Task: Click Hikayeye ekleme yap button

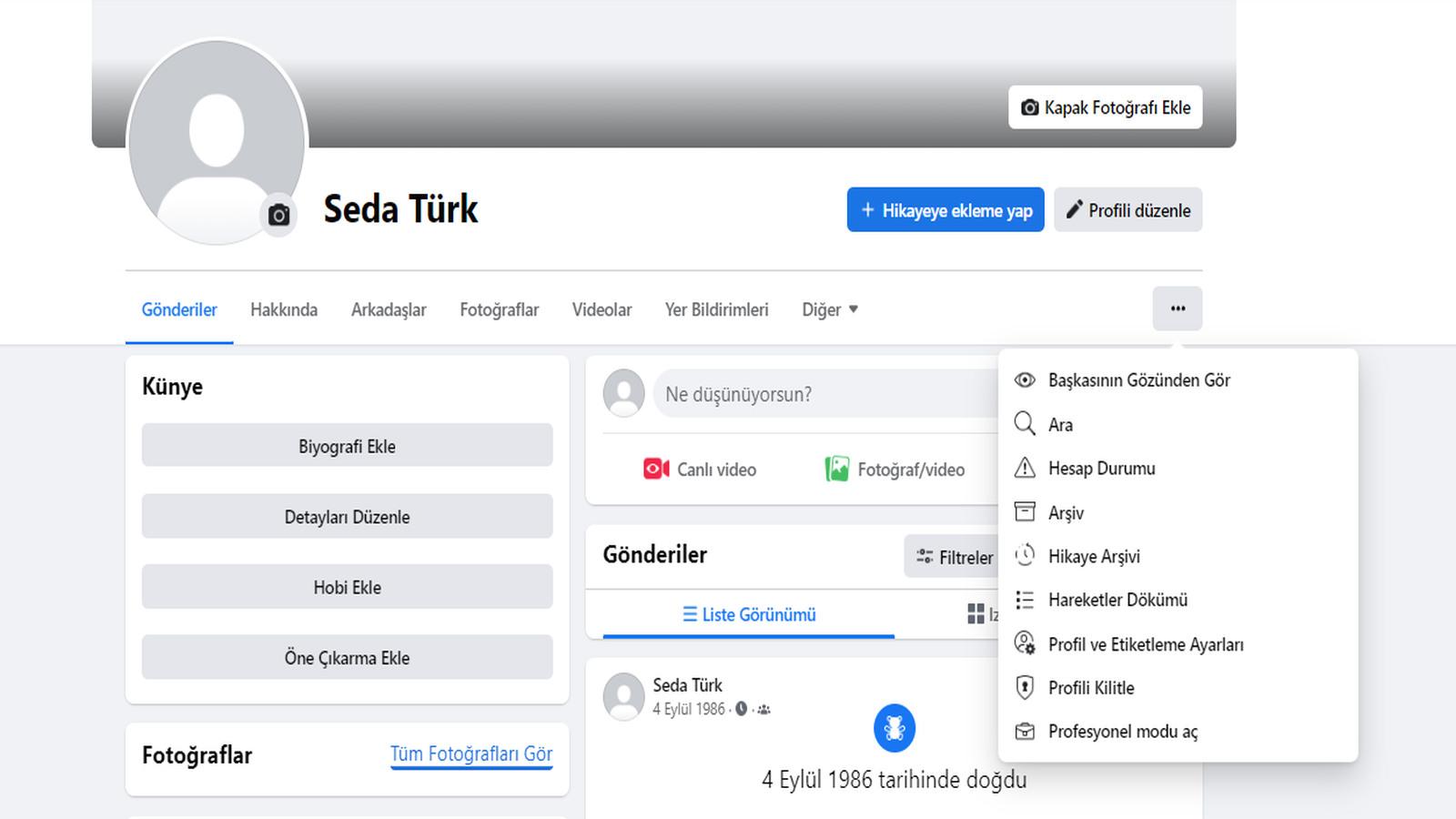Action: 945,210
